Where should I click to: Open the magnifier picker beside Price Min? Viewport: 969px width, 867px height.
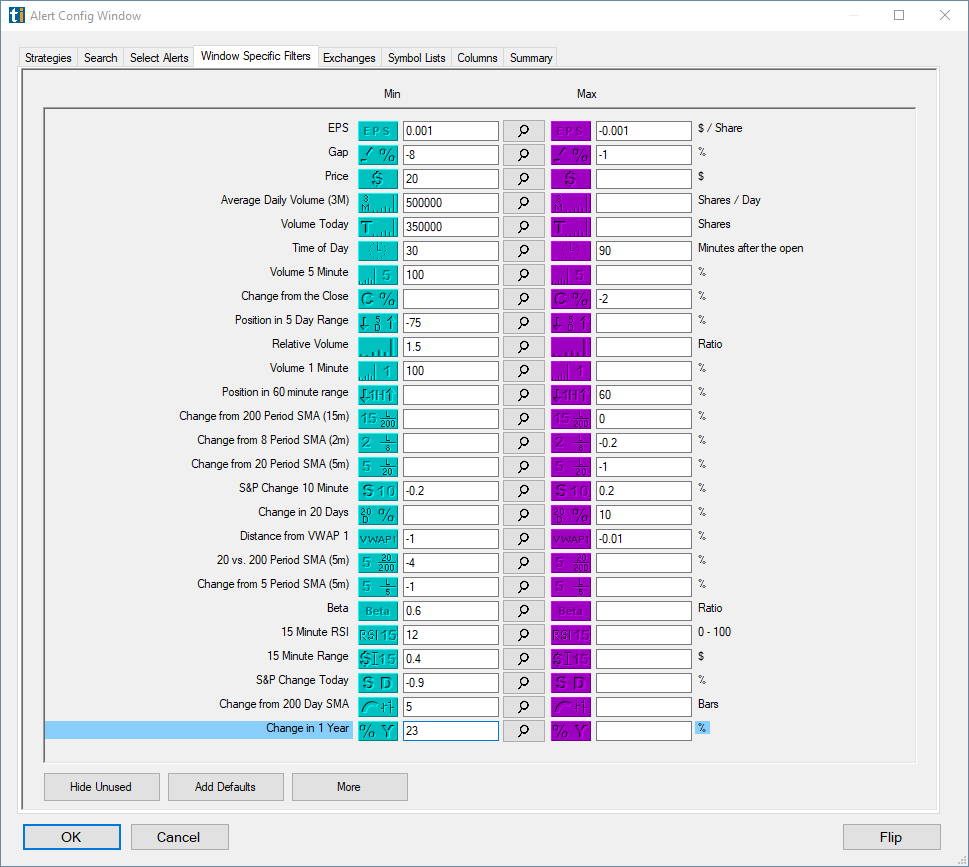point(523,178)
